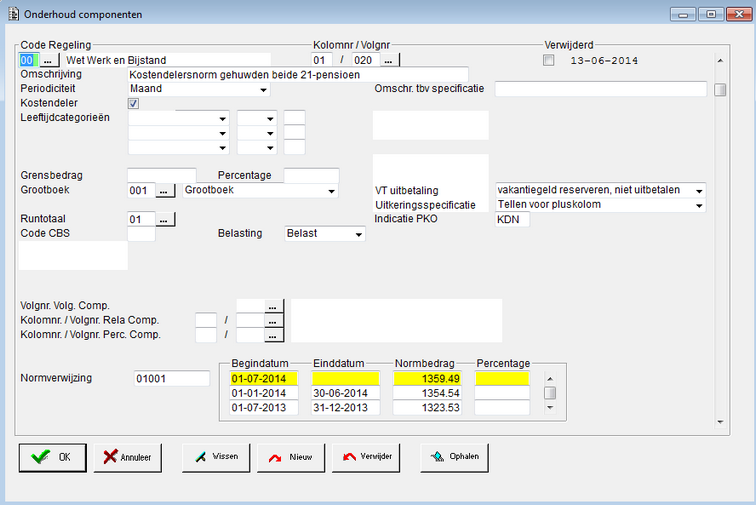Click the Verwijder button
The width and height of the screenshot is (756, 505).
365,457
